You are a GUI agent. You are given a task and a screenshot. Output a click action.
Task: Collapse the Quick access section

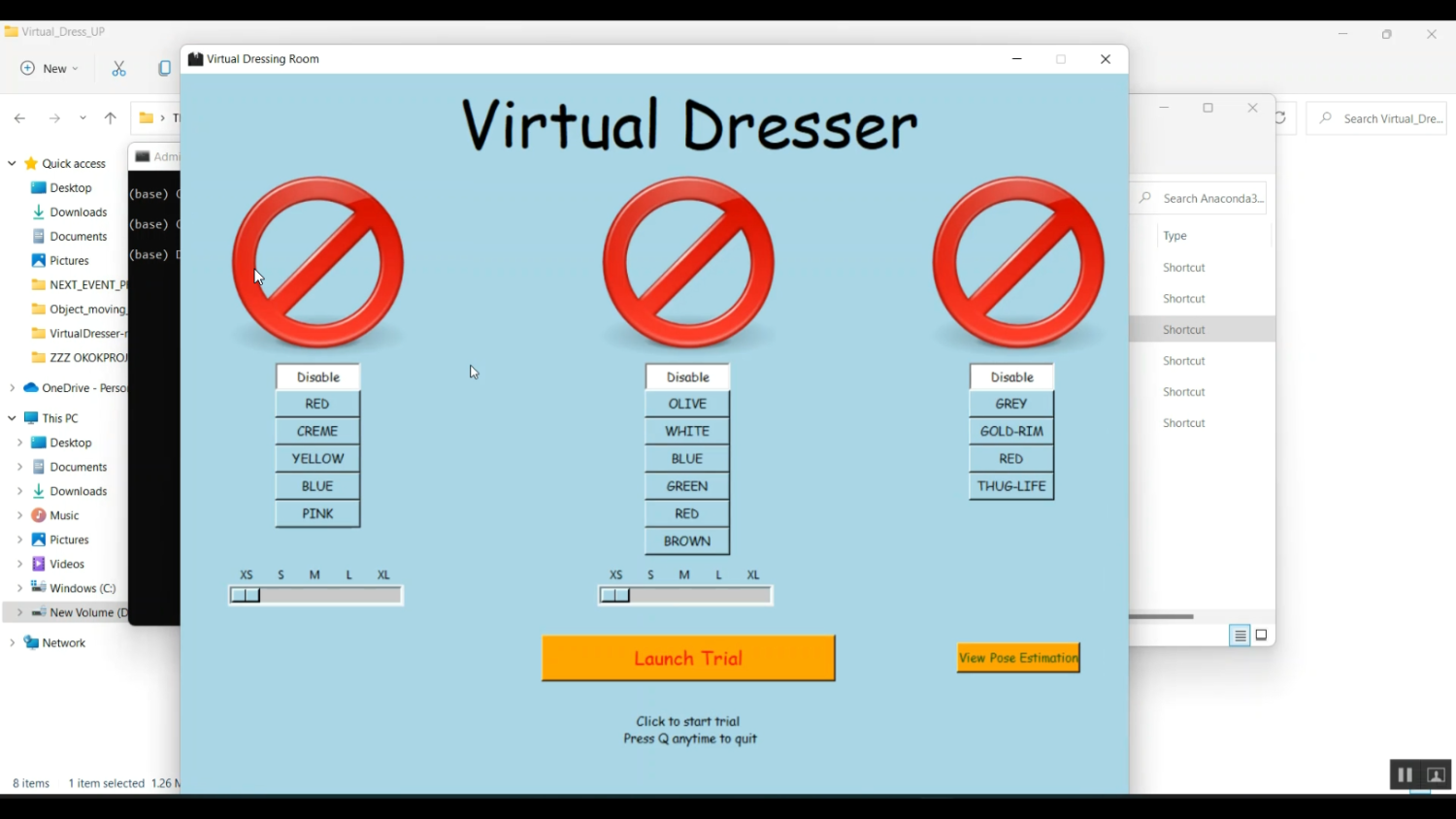click(12, 164)
